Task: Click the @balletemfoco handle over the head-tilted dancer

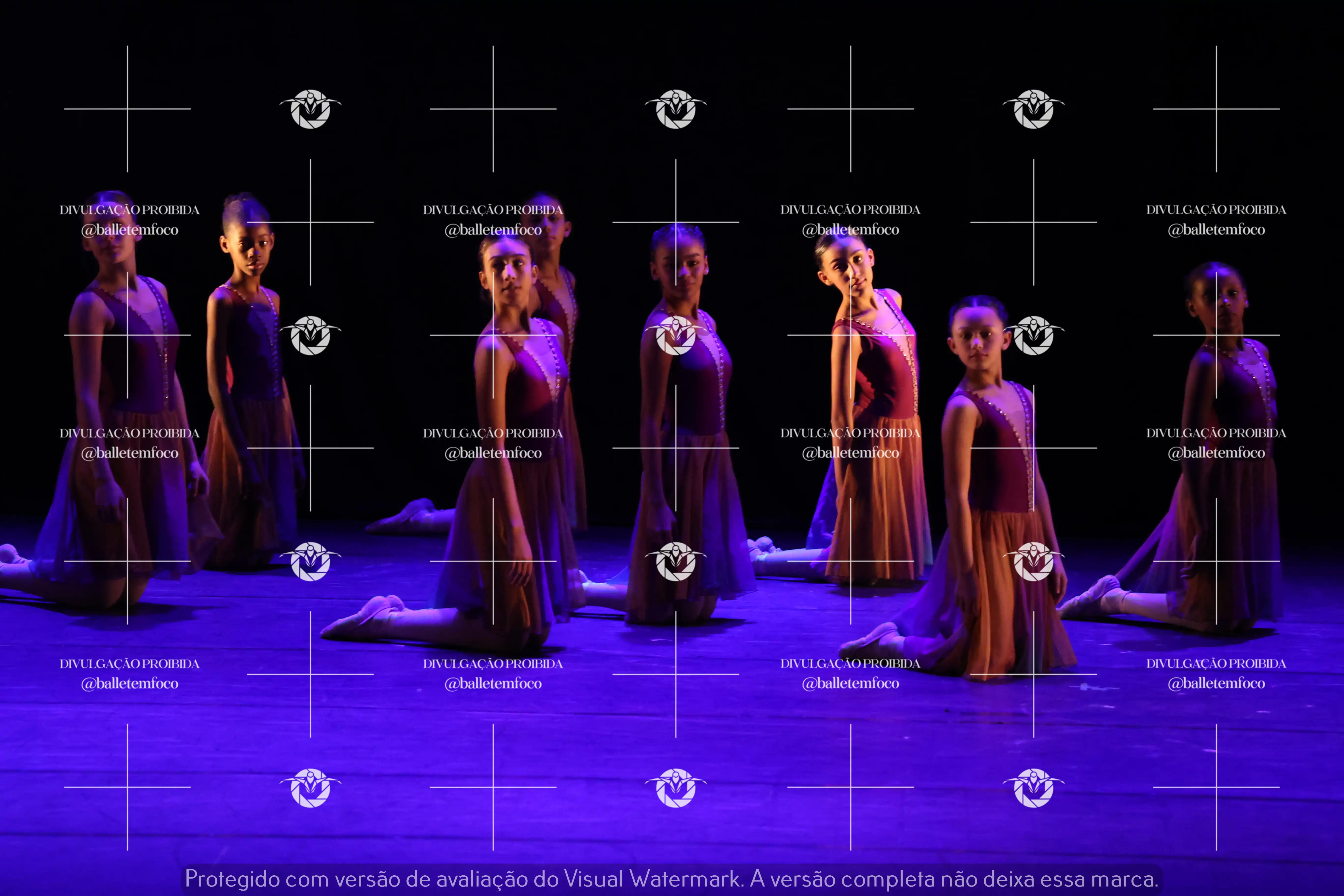Action: click(x=850, y=230)
